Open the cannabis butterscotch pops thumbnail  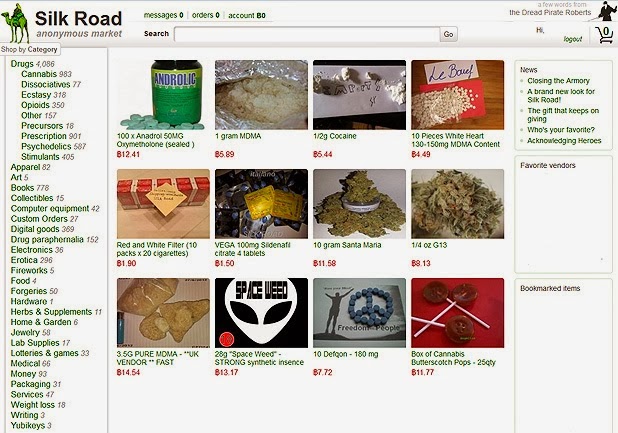click(458, 313)
